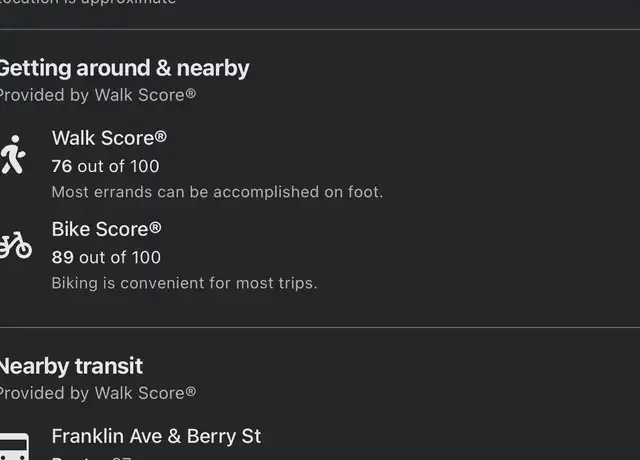Open the Bike Score® label
The image size is (640, 460).
click(x=107, y=229)
